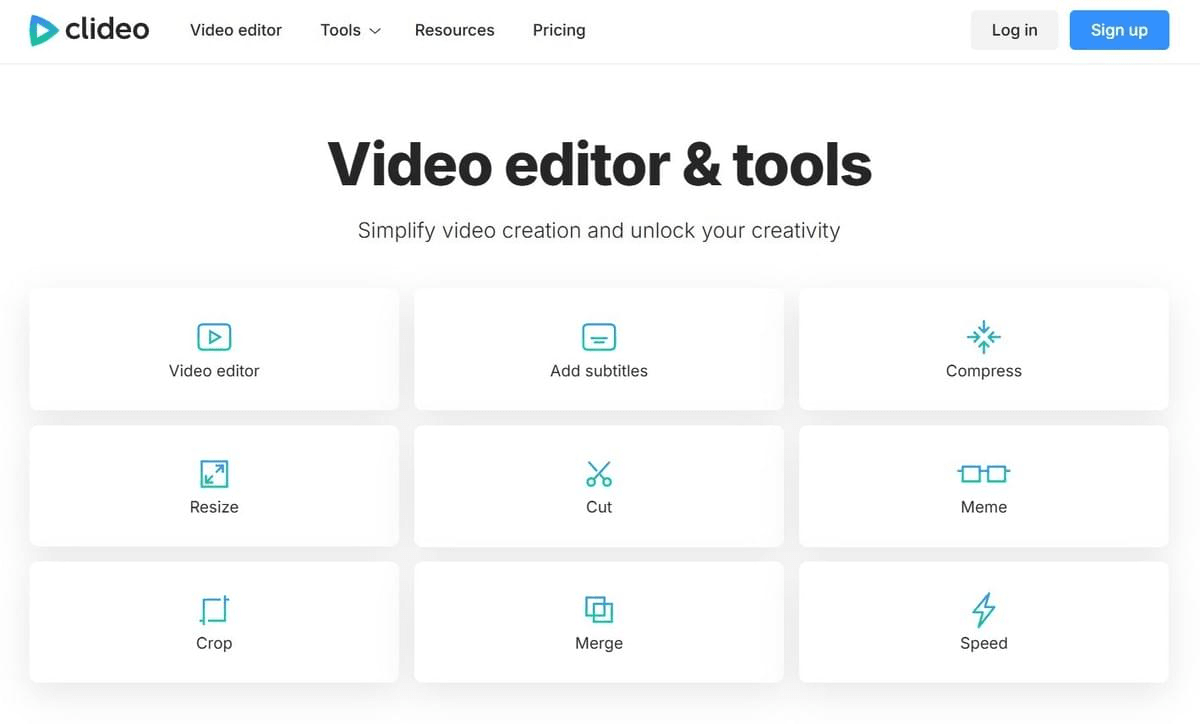Open the Pricing page link
The height and width of the screenshot is (724, 1200).
(x=559, y=30)
